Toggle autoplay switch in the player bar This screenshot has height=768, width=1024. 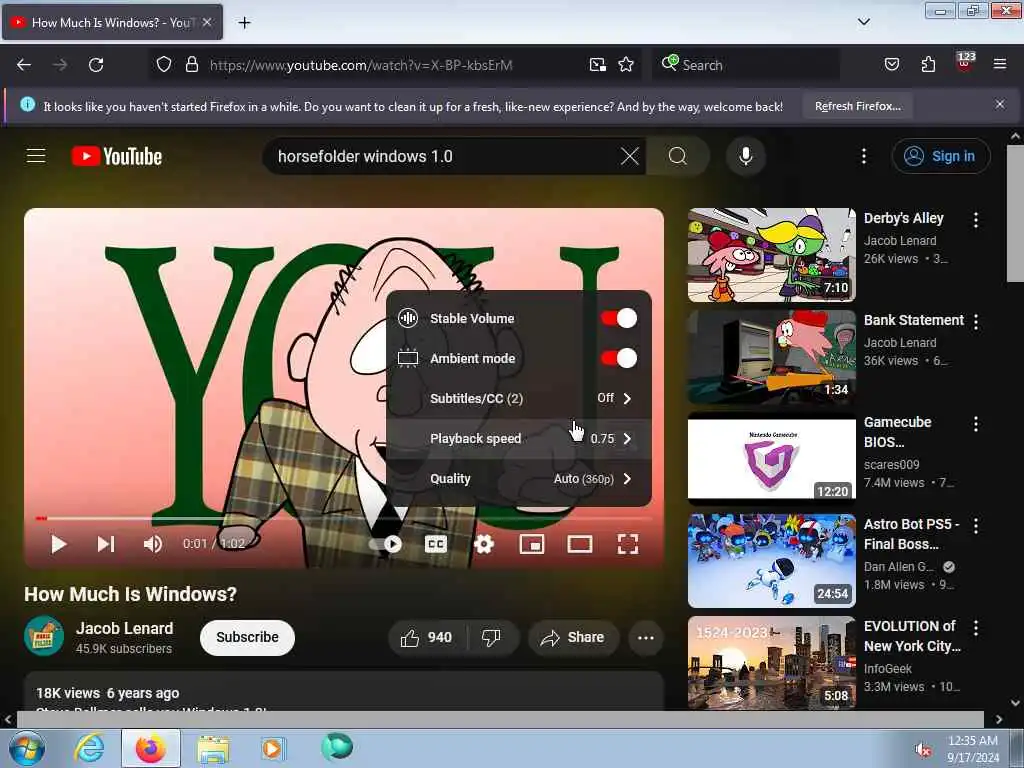pos(385,544)
